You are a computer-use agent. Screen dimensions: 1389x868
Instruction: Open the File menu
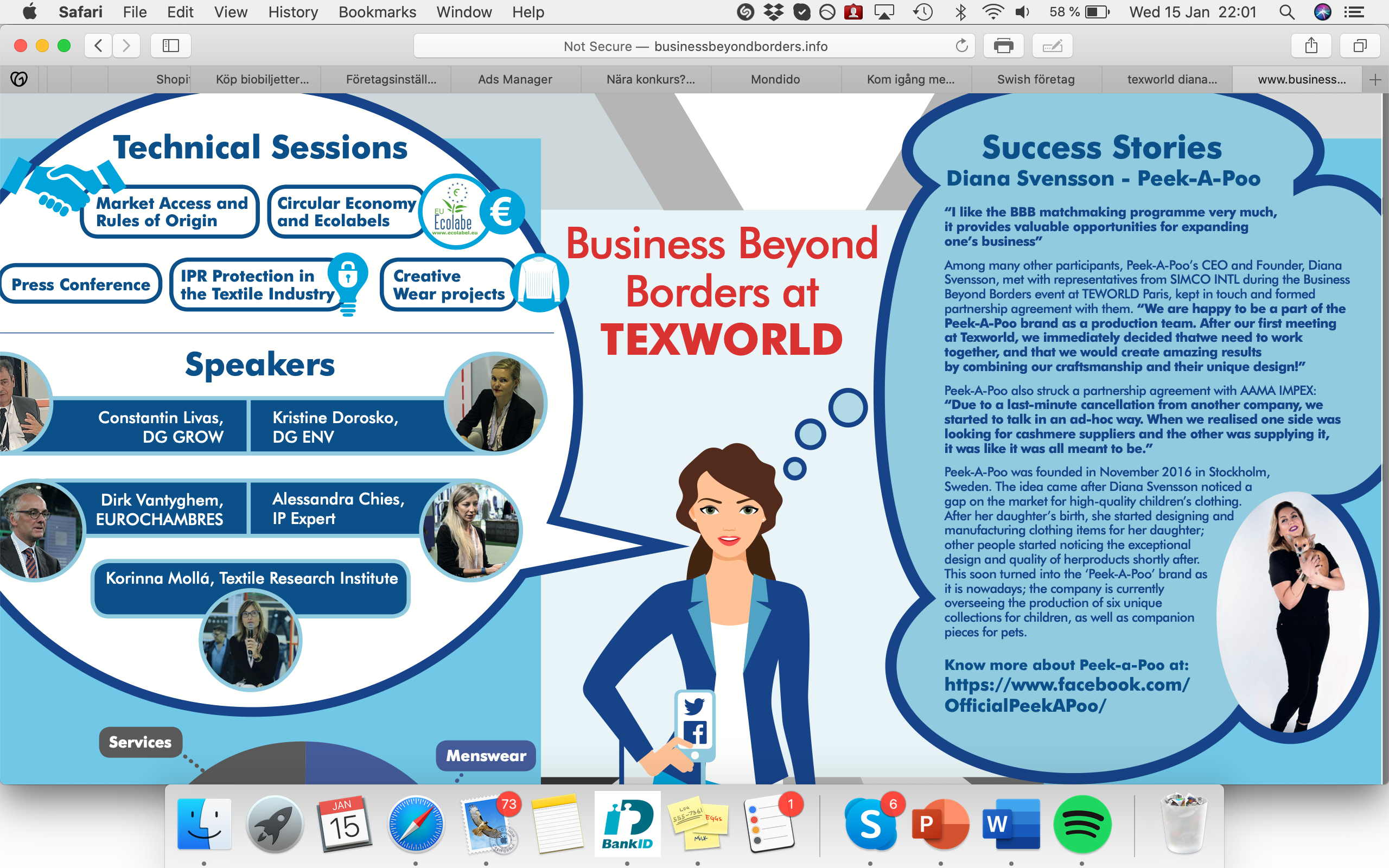[135, 12]
